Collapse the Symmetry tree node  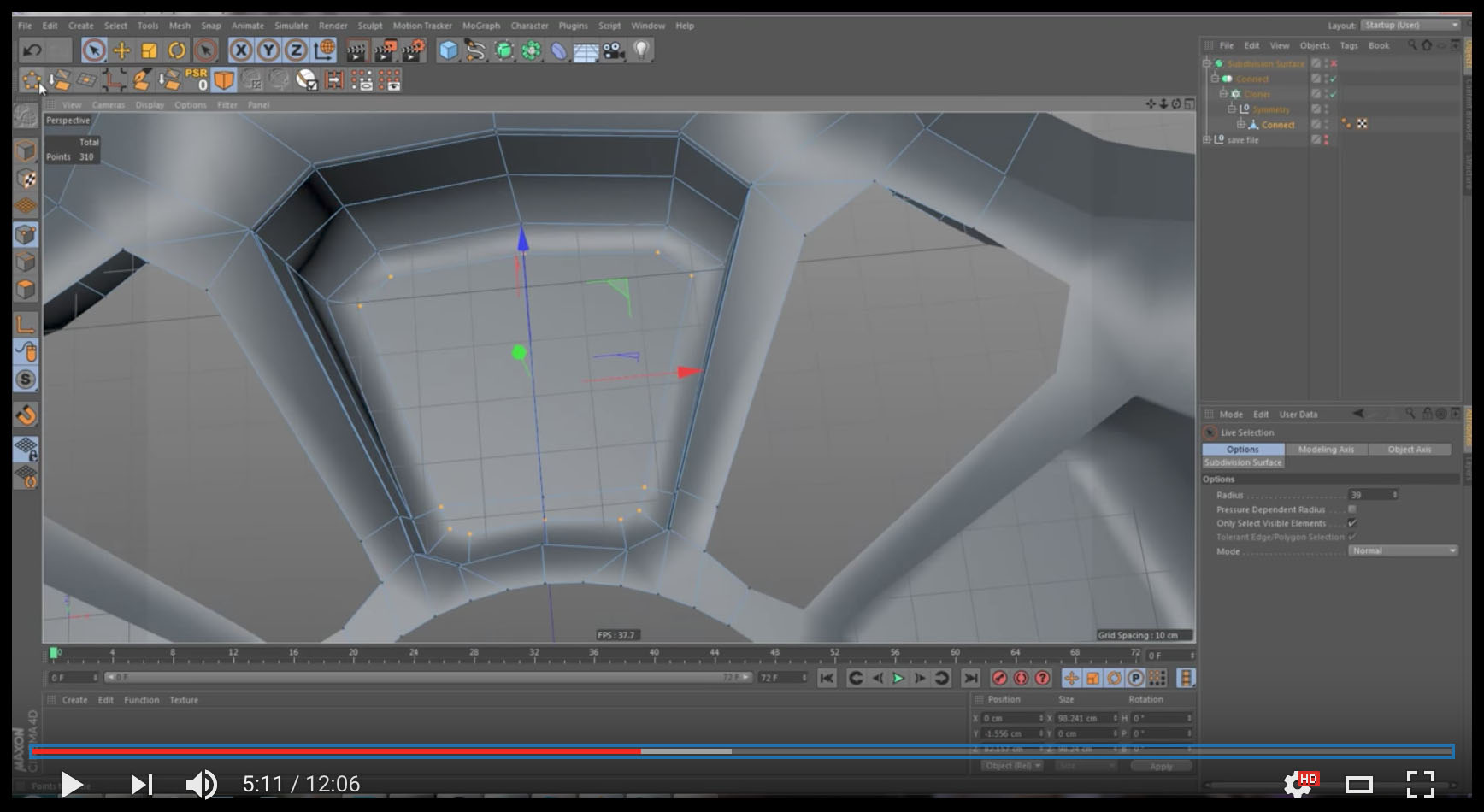click(1232, 109)
